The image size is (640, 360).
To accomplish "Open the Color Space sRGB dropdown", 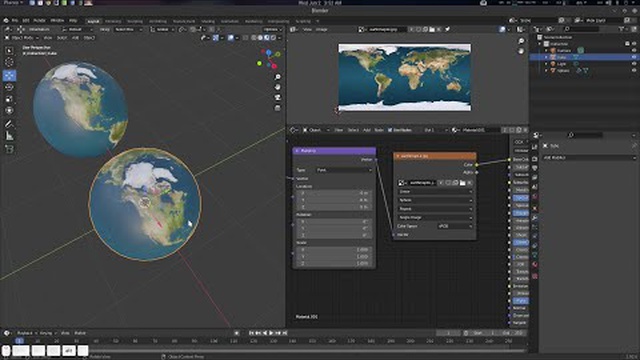I will click(455, 226).
